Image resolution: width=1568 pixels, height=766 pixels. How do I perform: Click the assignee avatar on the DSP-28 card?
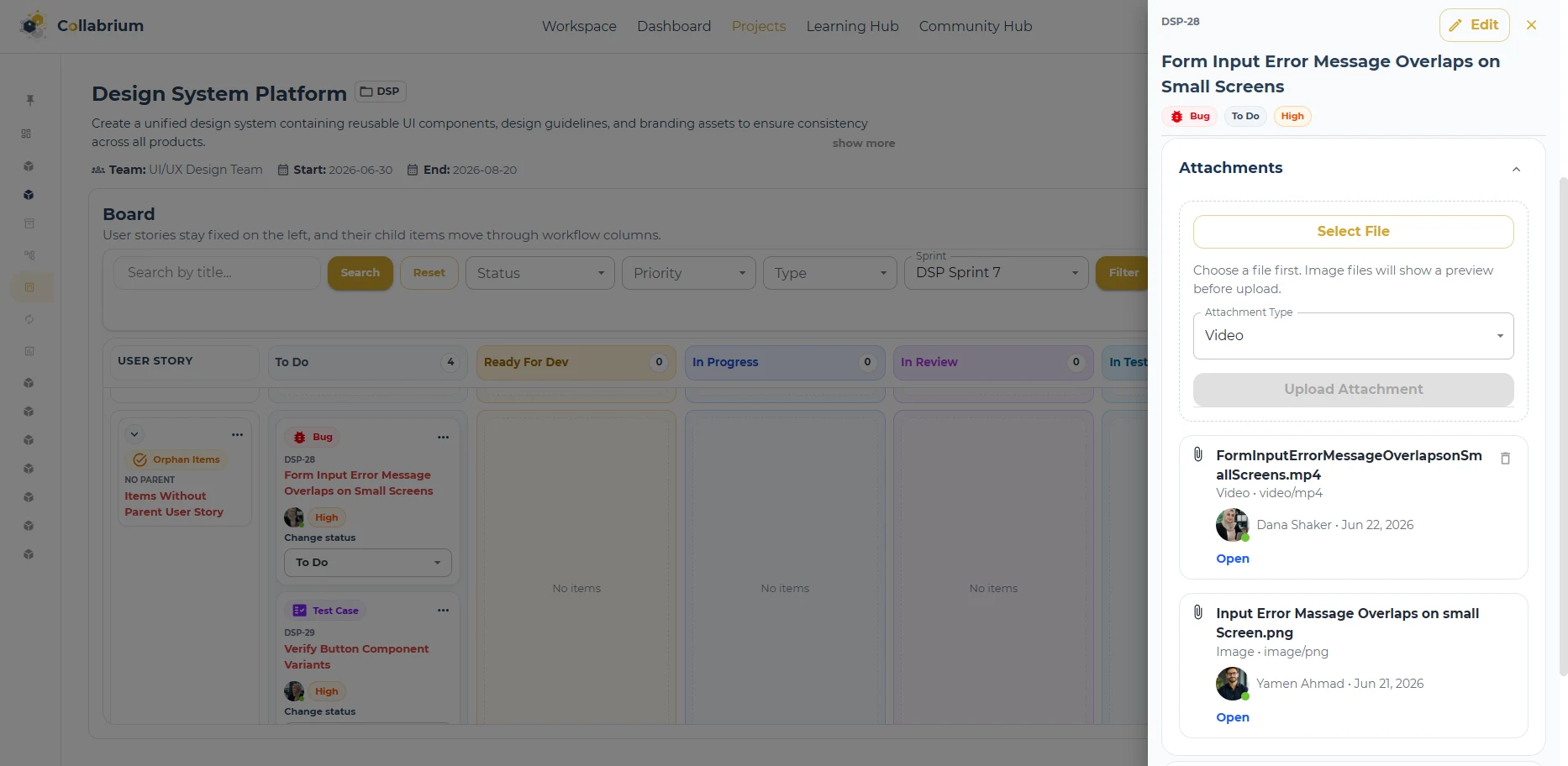[x=294, y=517]
